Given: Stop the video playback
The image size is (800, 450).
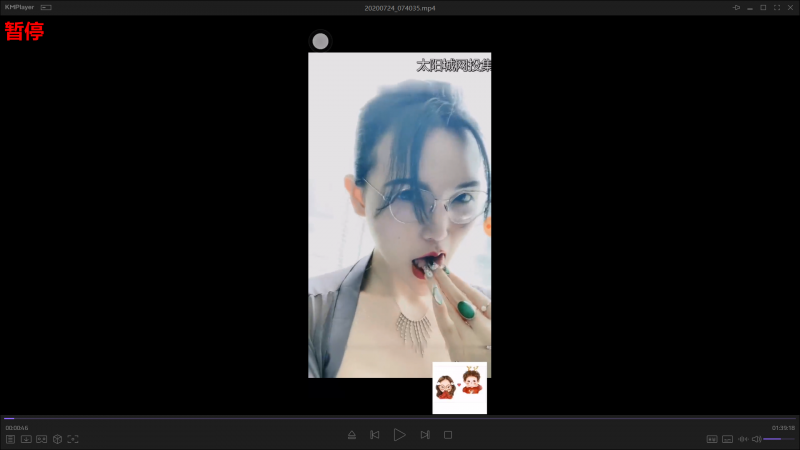Looking at the screenshot, I should click(448, 435).
